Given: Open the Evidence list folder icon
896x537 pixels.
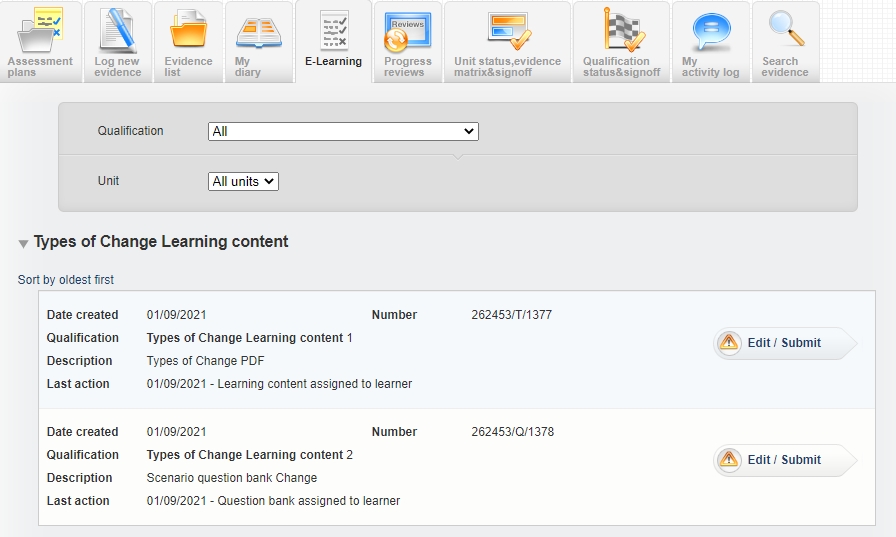Looking at the screenshot, I should click(188, 29).
